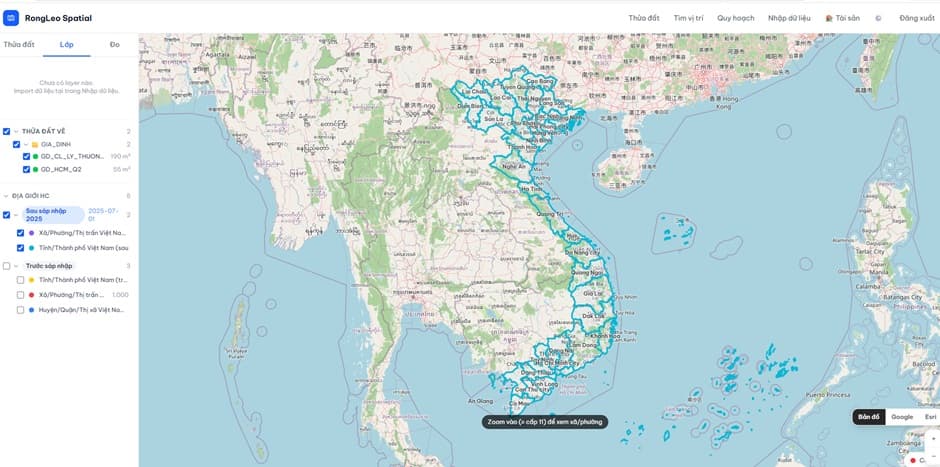The image size is (940, 467).
Task: Uncheck the THỬA ĐẤT VẼ group checkbox
Action: pos(7,131)
